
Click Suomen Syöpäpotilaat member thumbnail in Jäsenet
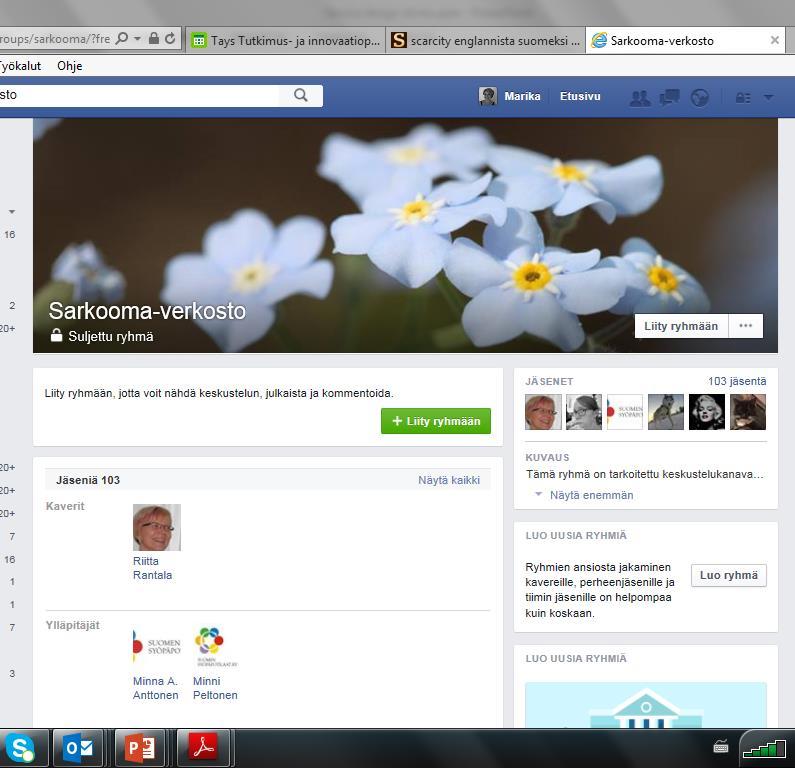625,412
